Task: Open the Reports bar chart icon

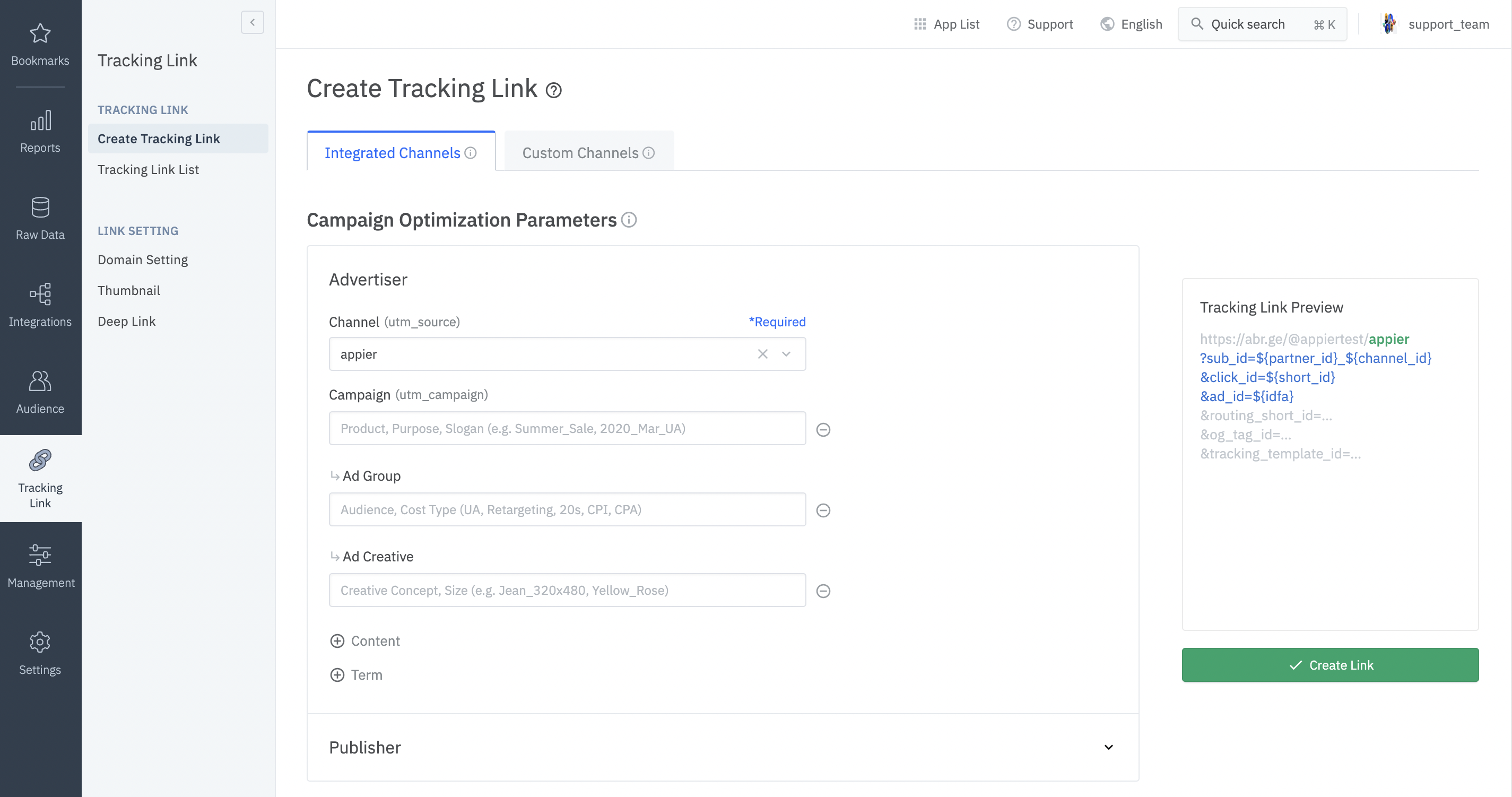Action: [40, 121]
